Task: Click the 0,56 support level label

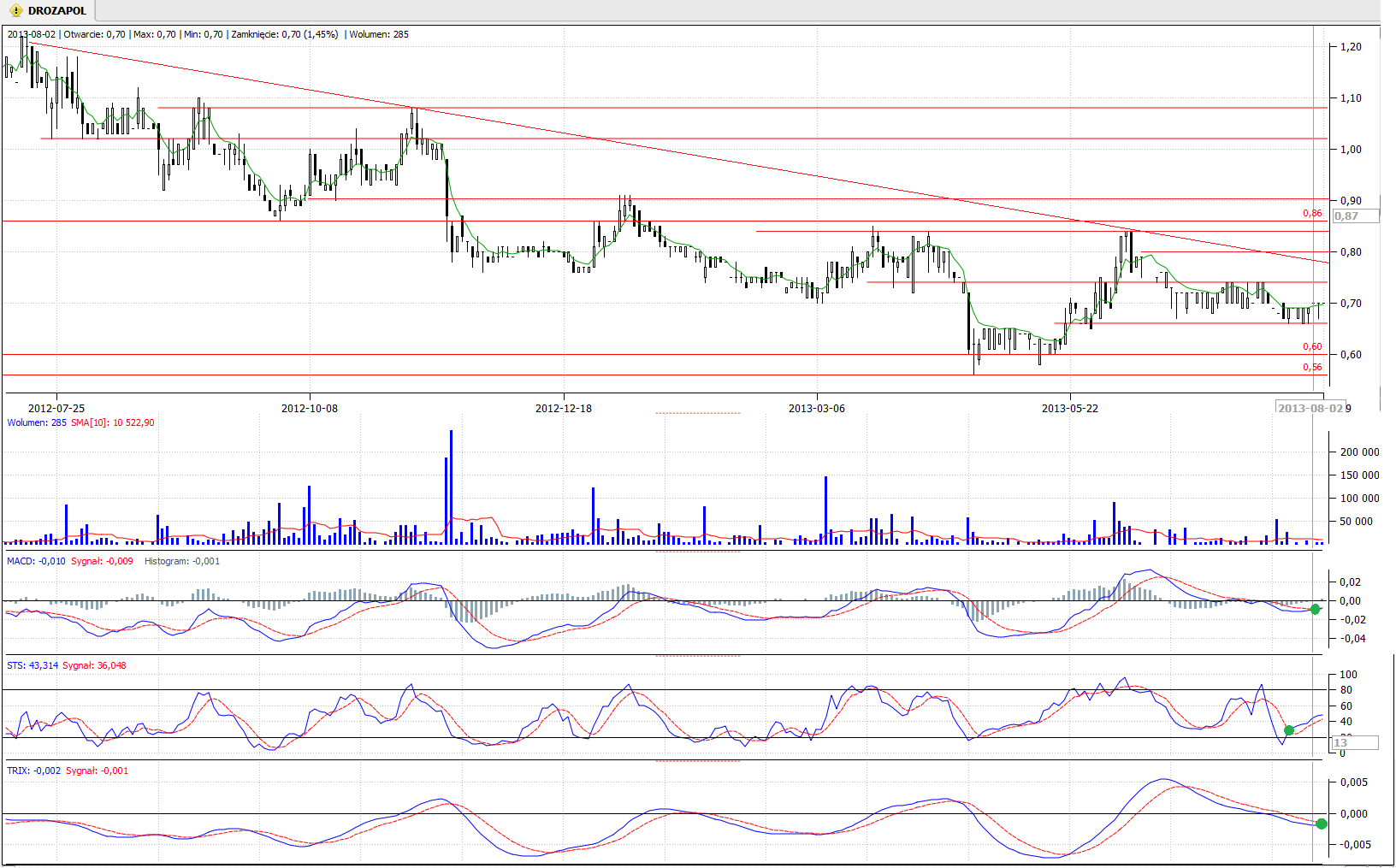Action: pos(1312,367)
